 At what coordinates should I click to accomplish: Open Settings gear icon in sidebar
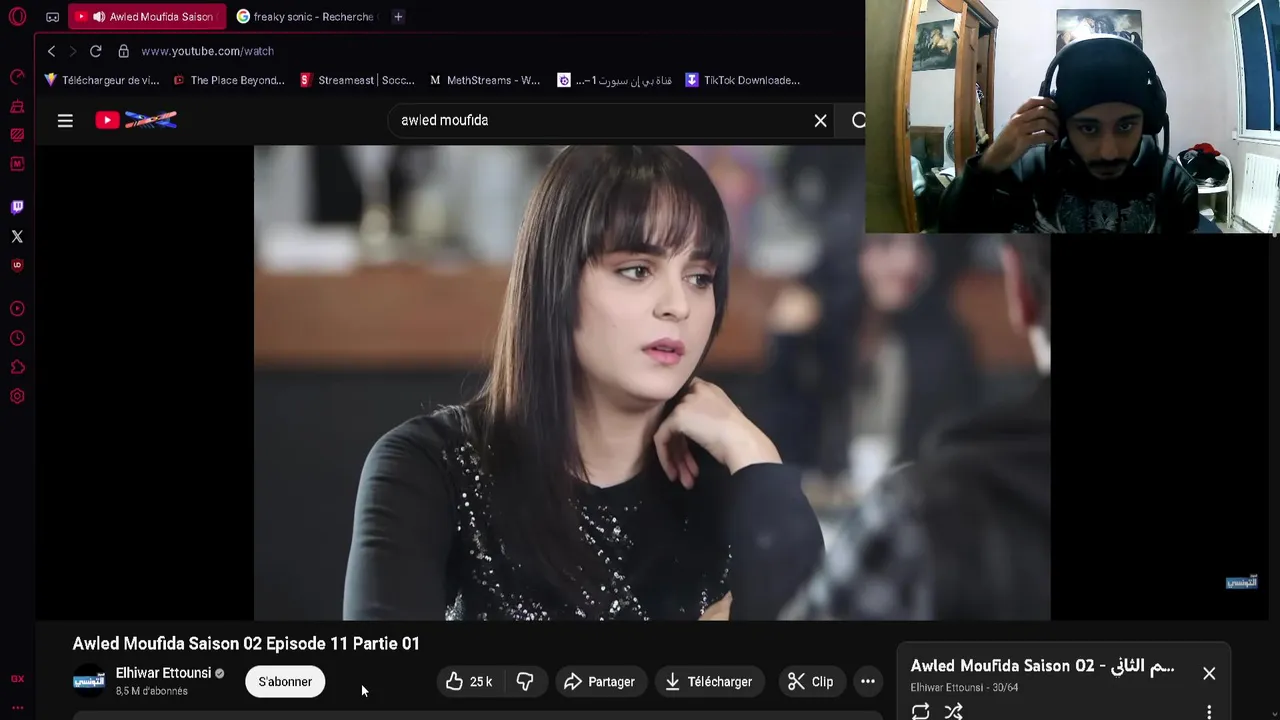17,396
